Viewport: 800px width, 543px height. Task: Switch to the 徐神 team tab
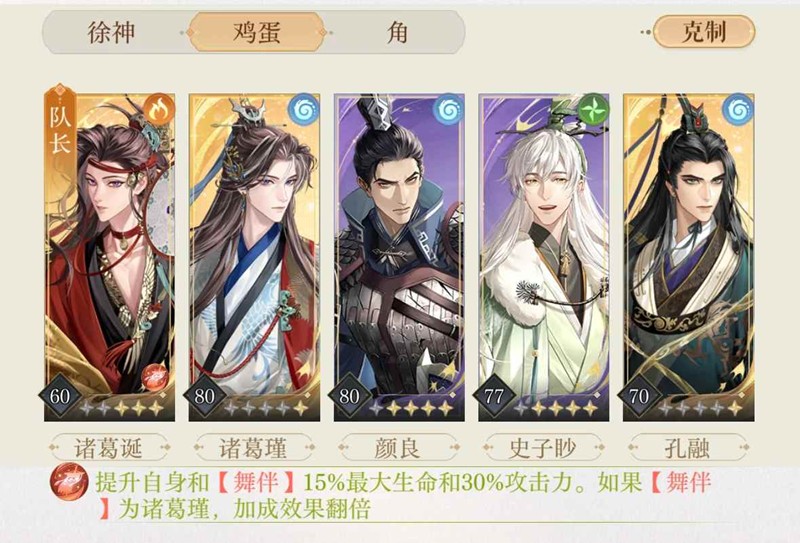pos(112,33)
